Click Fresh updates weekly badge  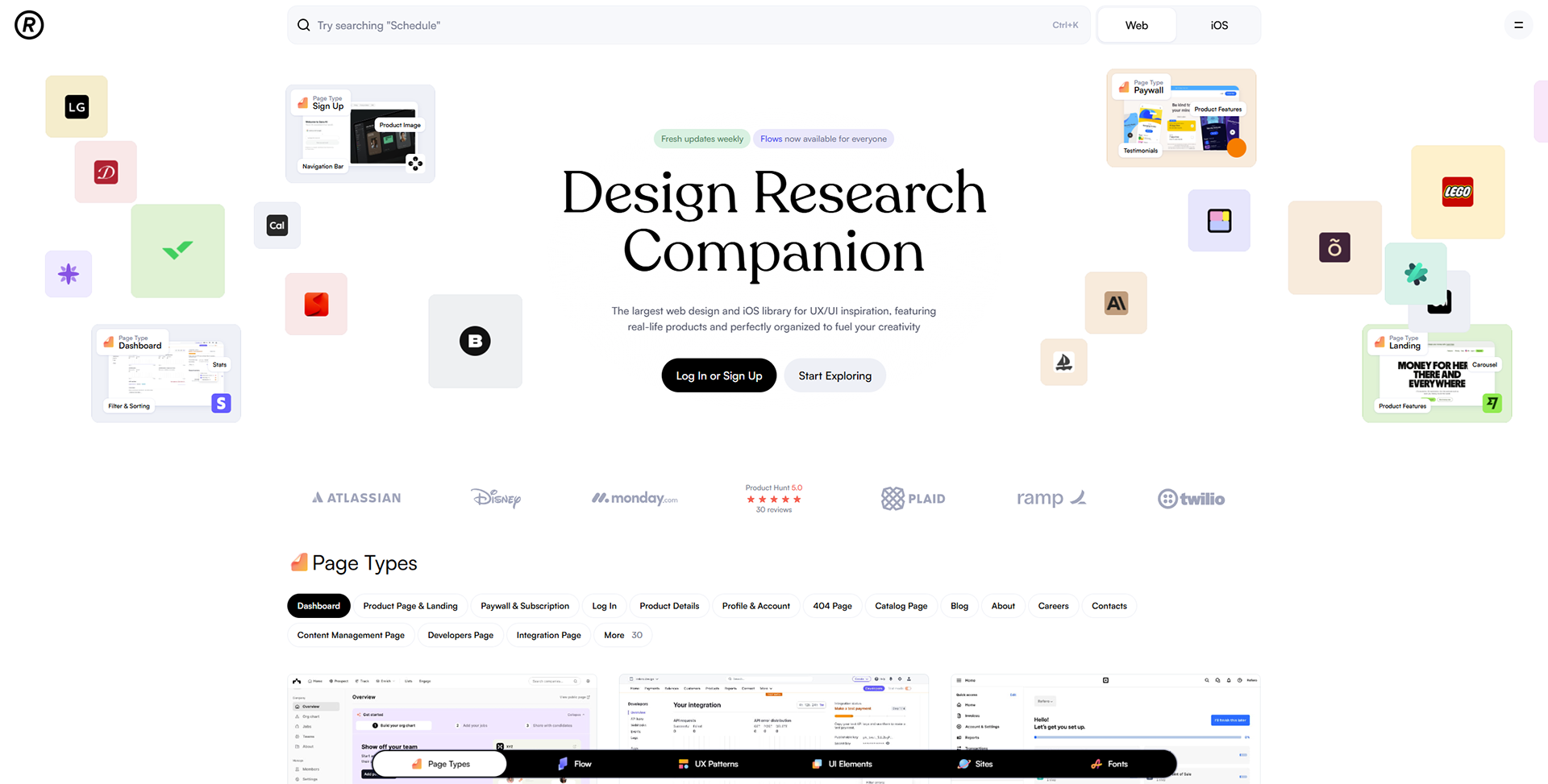[702, 139]
